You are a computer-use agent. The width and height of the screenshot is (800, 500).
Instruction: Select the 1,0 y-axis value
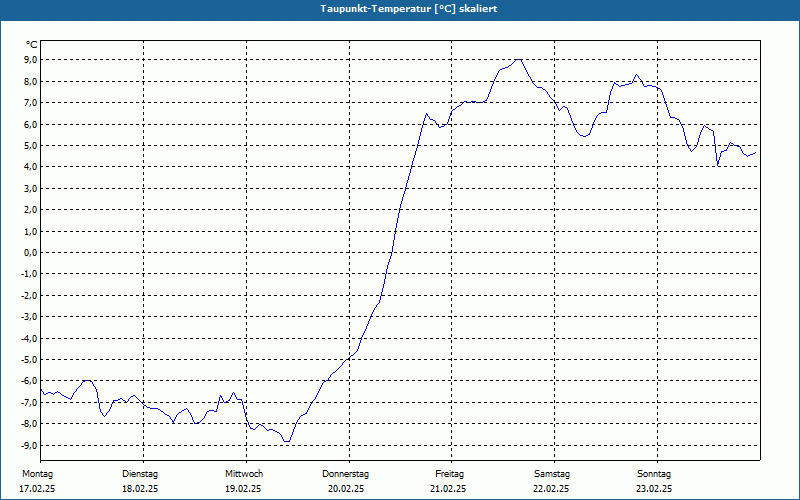30,231
